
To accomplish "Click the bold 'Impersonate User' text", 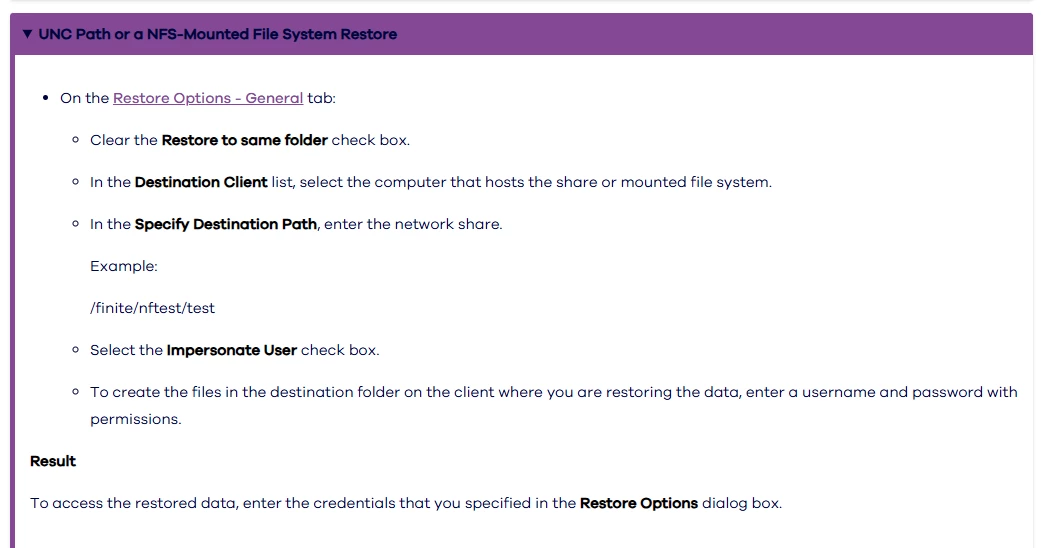I will [x=231, y=350].
